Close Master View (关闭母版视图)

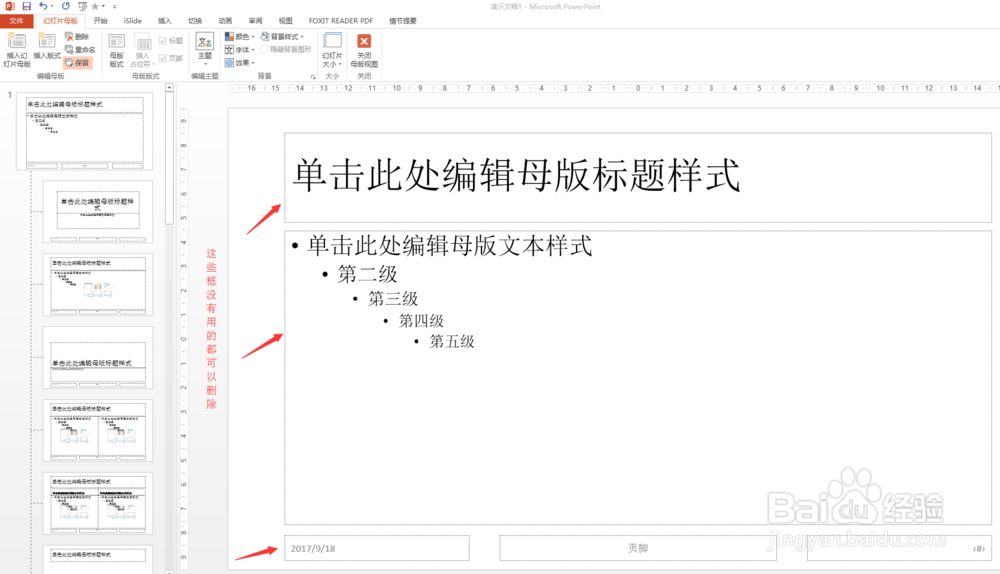(364, 50)
